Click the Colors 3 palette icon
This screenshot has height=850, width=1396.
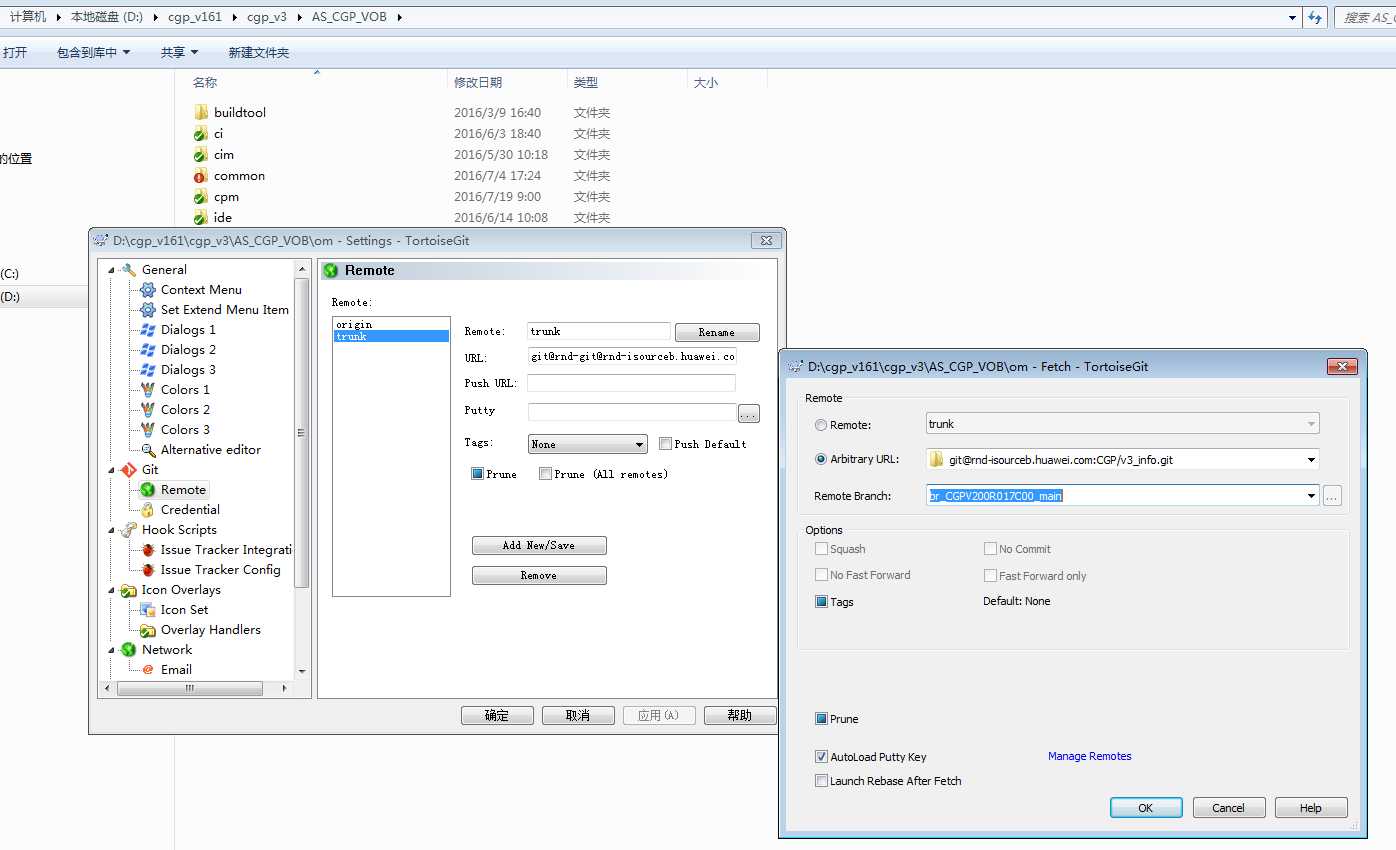click(148, 430)
